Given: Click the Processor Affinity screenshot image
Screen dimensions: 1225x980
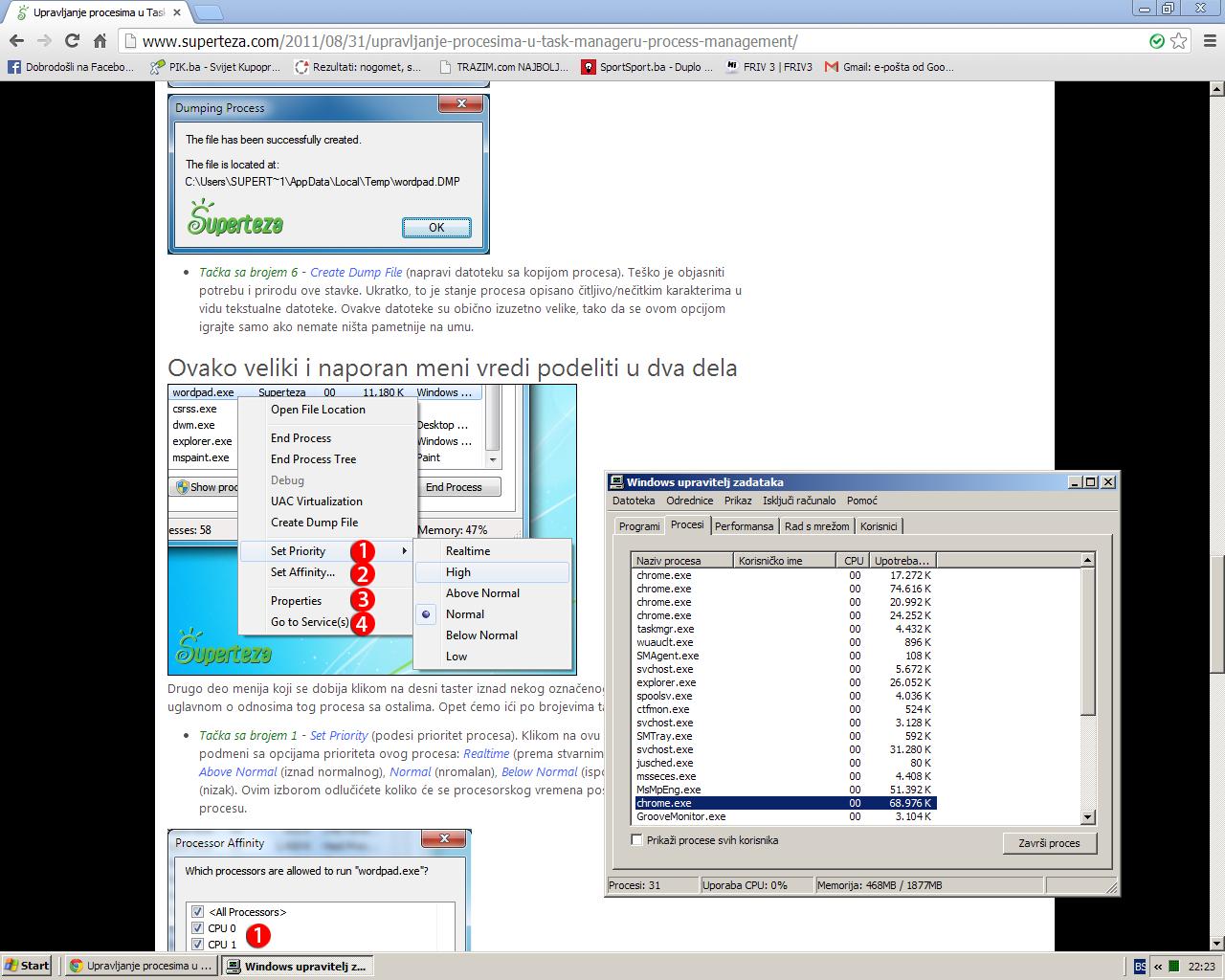Looking at the screenshot, I should [x=320, y=890].
